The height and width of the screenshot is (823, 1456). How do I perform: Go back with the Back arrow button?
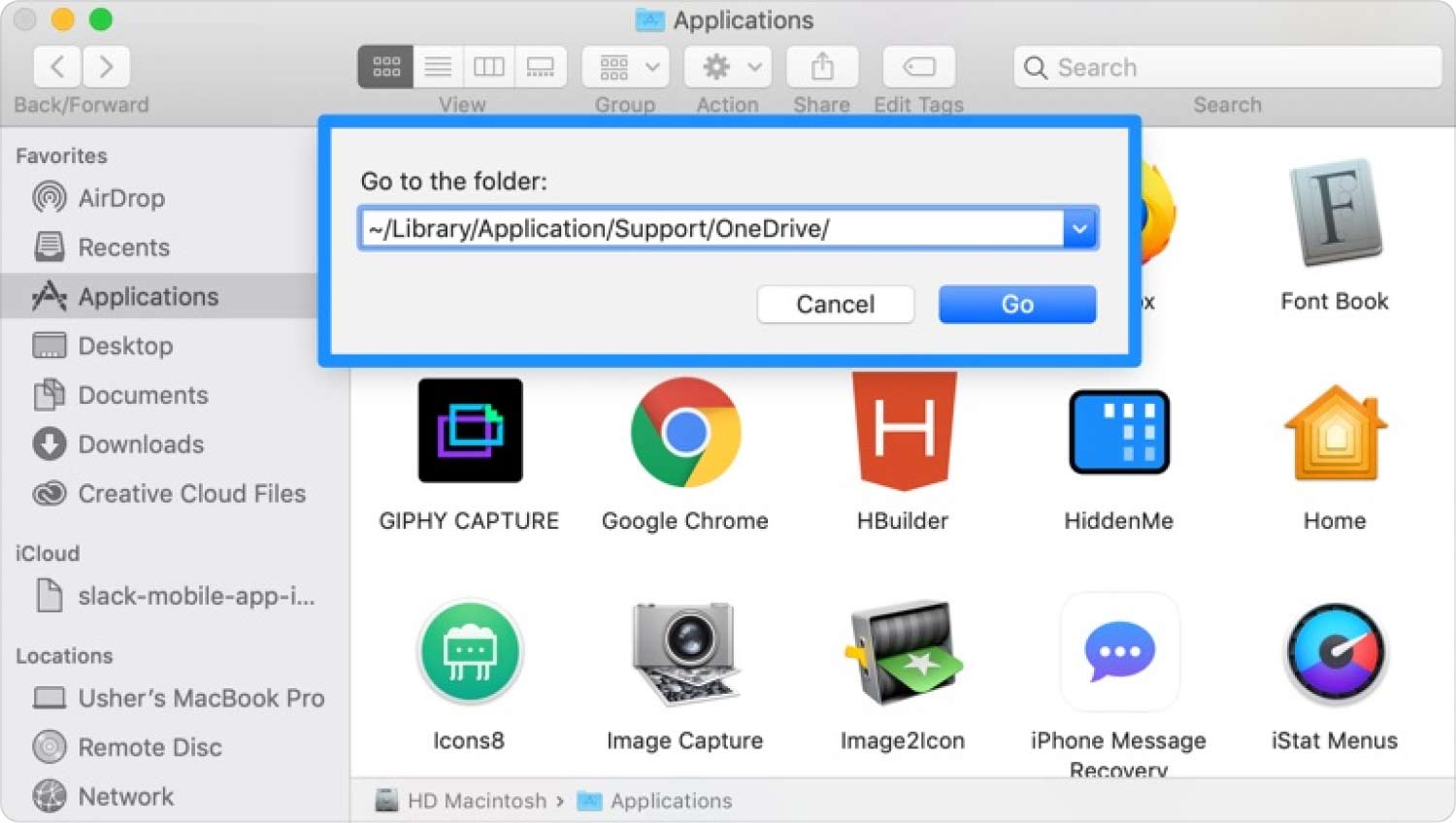point(57,67)
